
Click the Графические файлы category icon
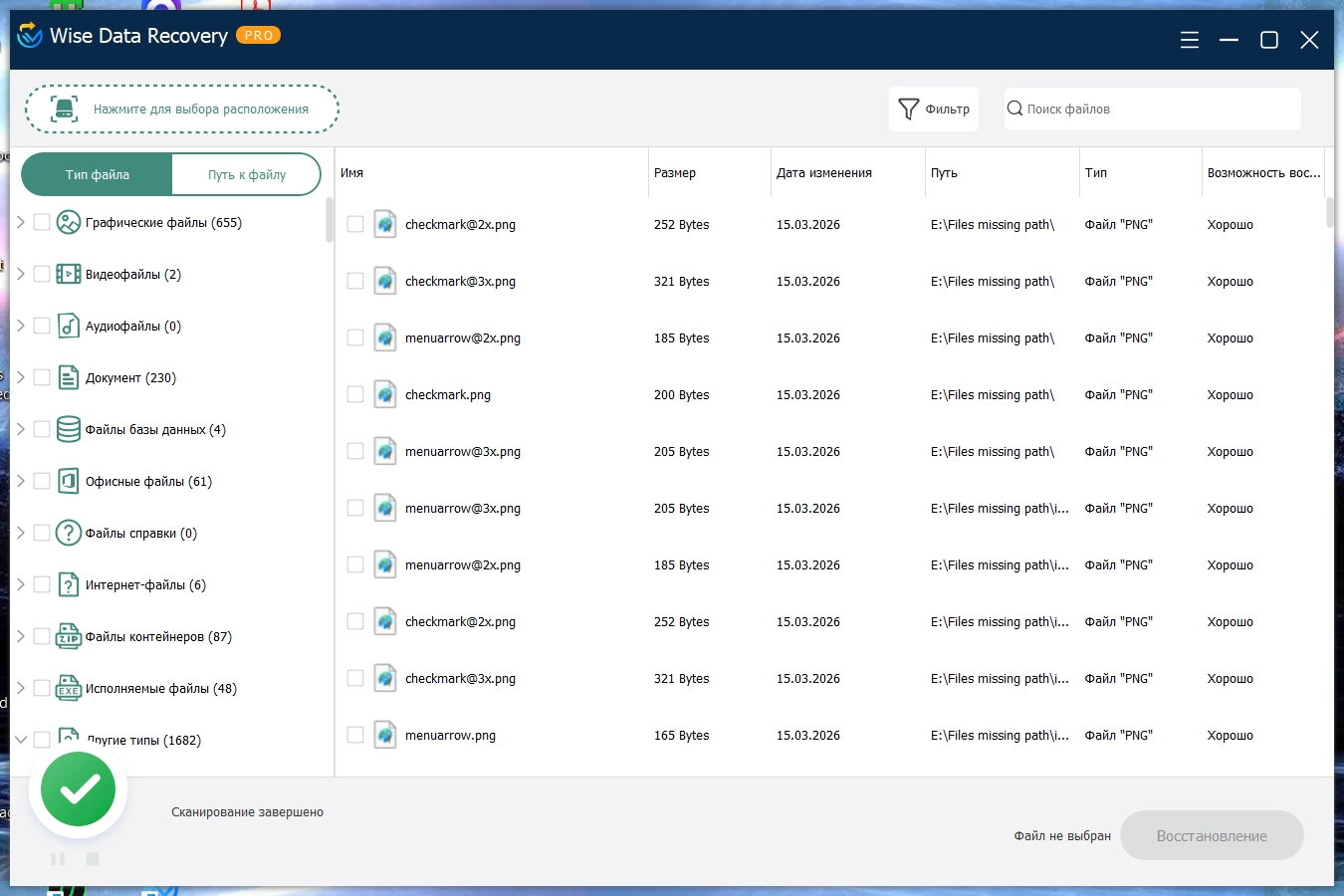pyautogui.click(x=68, y=223)
